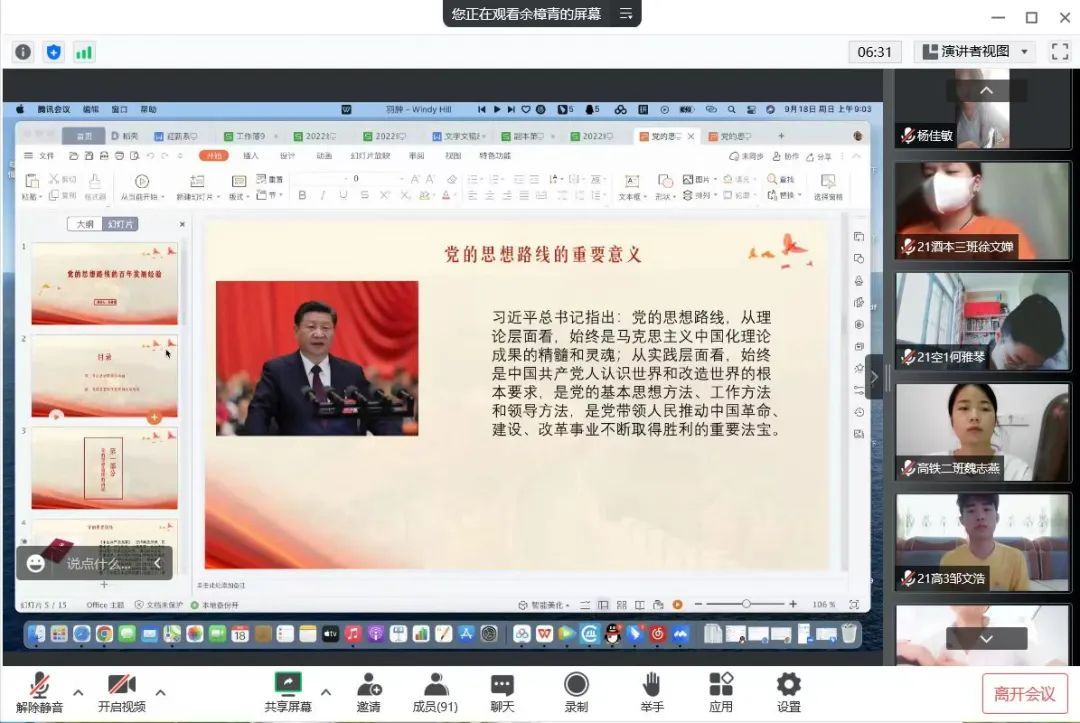
Task: Toggle strikethrough formatting in WPS ribbon
Action: point(364,196)
